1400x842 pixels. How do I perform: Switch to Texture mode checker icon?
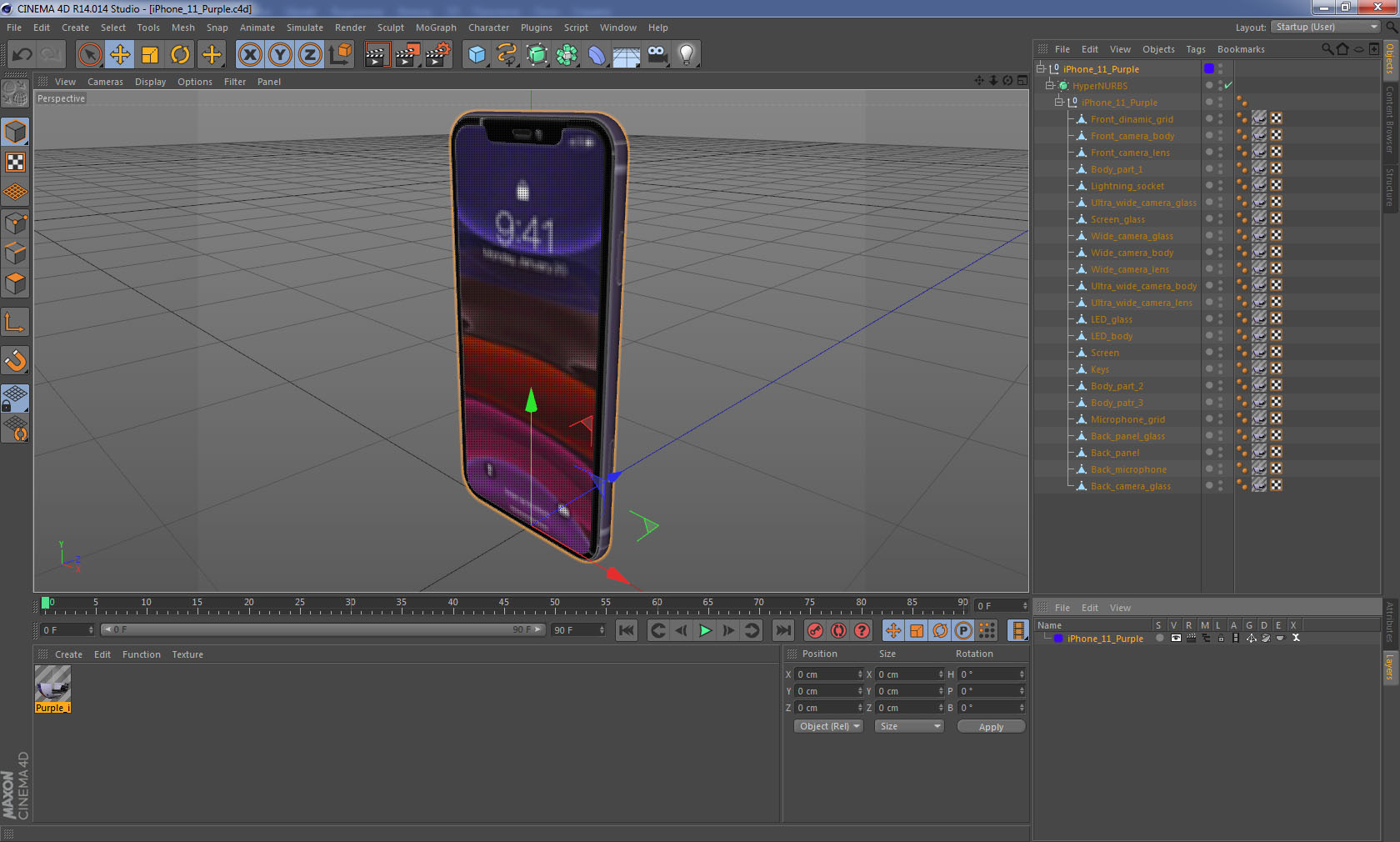pos(15,162)
